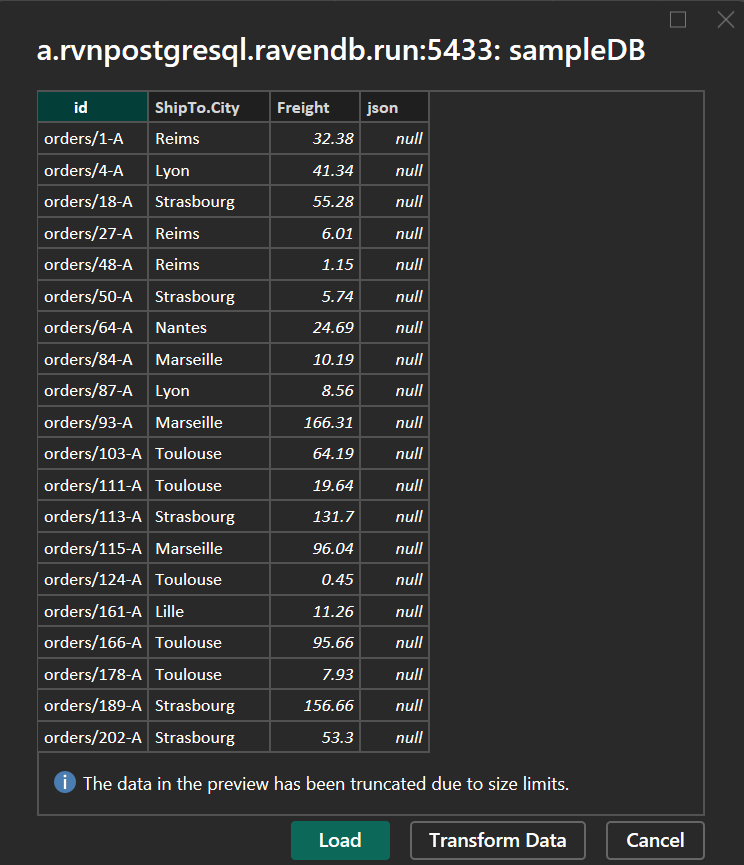Screen dimensions: 744x865
Task: Open Transform Data editor
Action: tap(497, 840)
